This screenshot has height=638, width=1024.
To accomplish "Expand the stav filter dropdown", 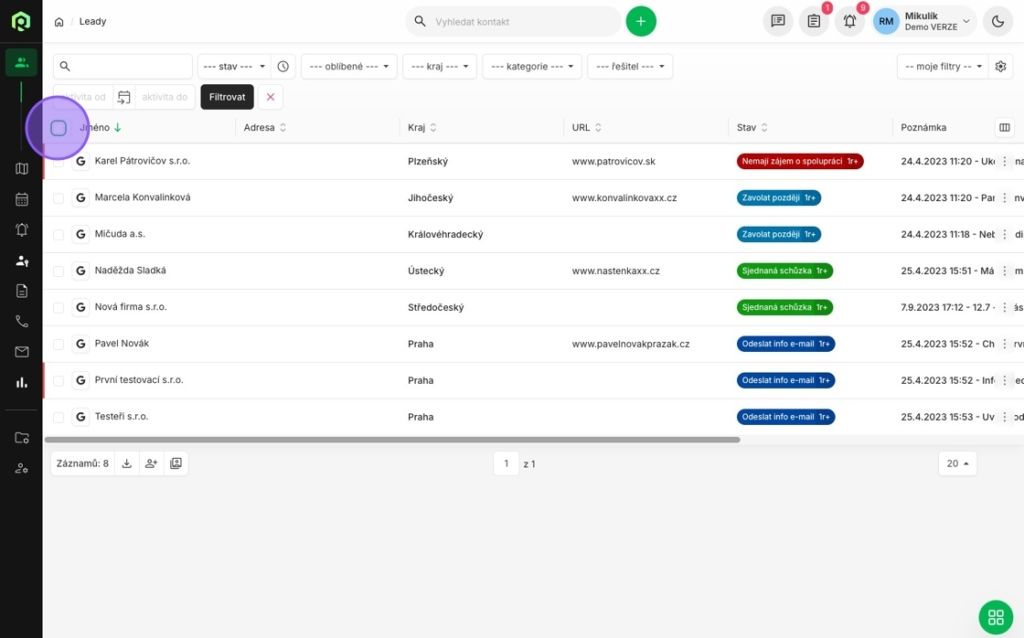I will pos(235,66).
